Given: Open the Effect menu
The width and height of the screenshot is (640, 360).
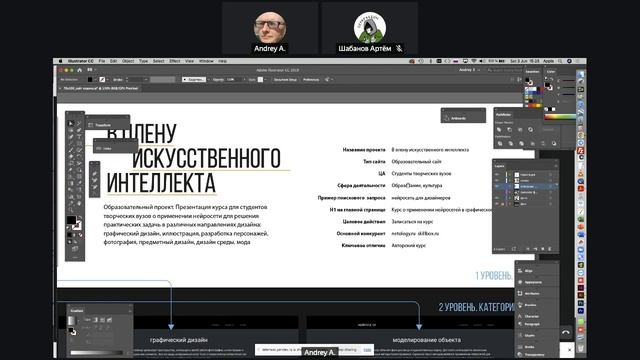Looking at the screenshot, I should coord(175,61).
